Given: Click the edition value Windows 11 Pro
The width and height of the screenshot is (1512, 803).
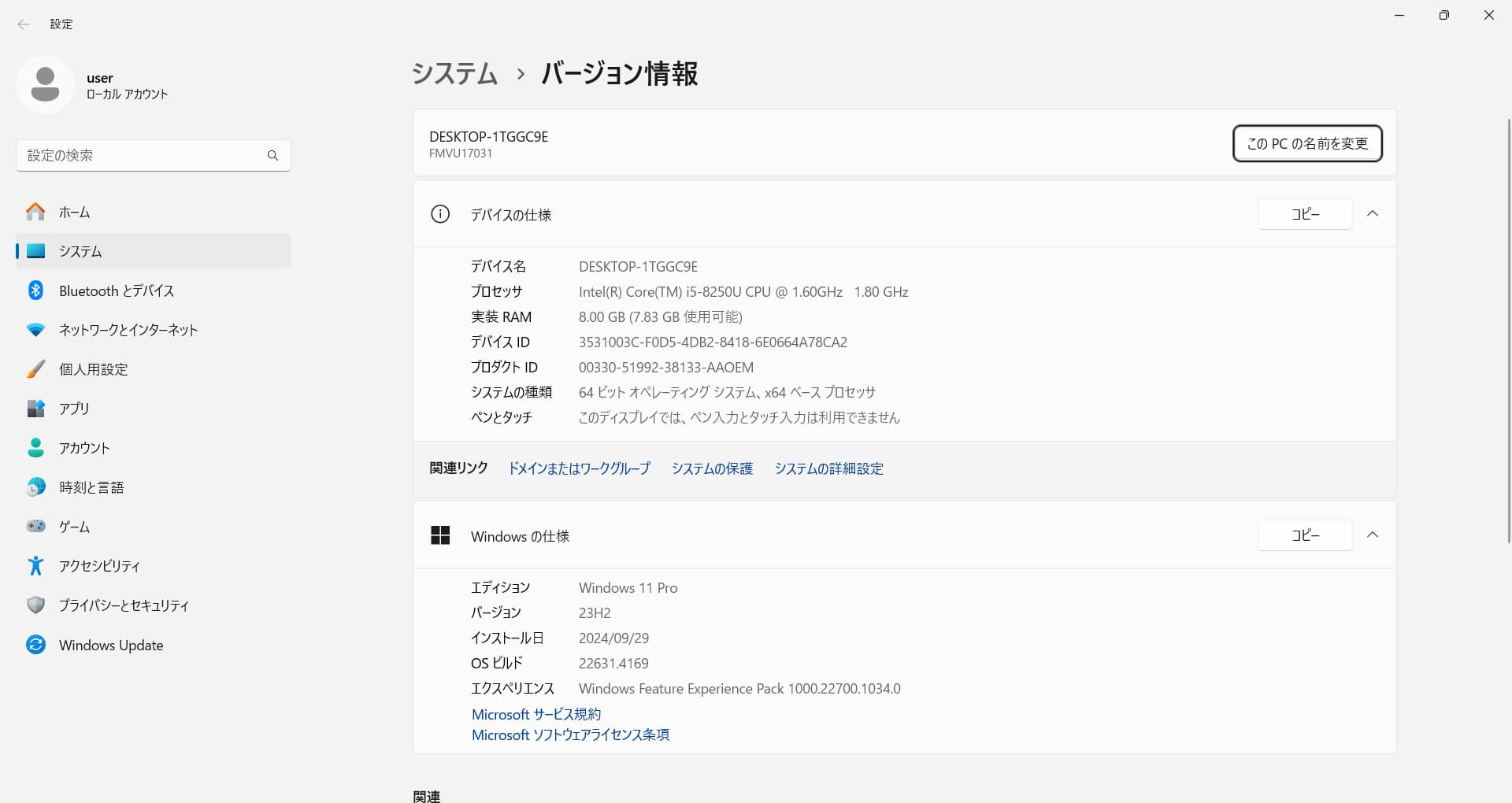Looking at the screenshot, I should [x=628, y=587].
